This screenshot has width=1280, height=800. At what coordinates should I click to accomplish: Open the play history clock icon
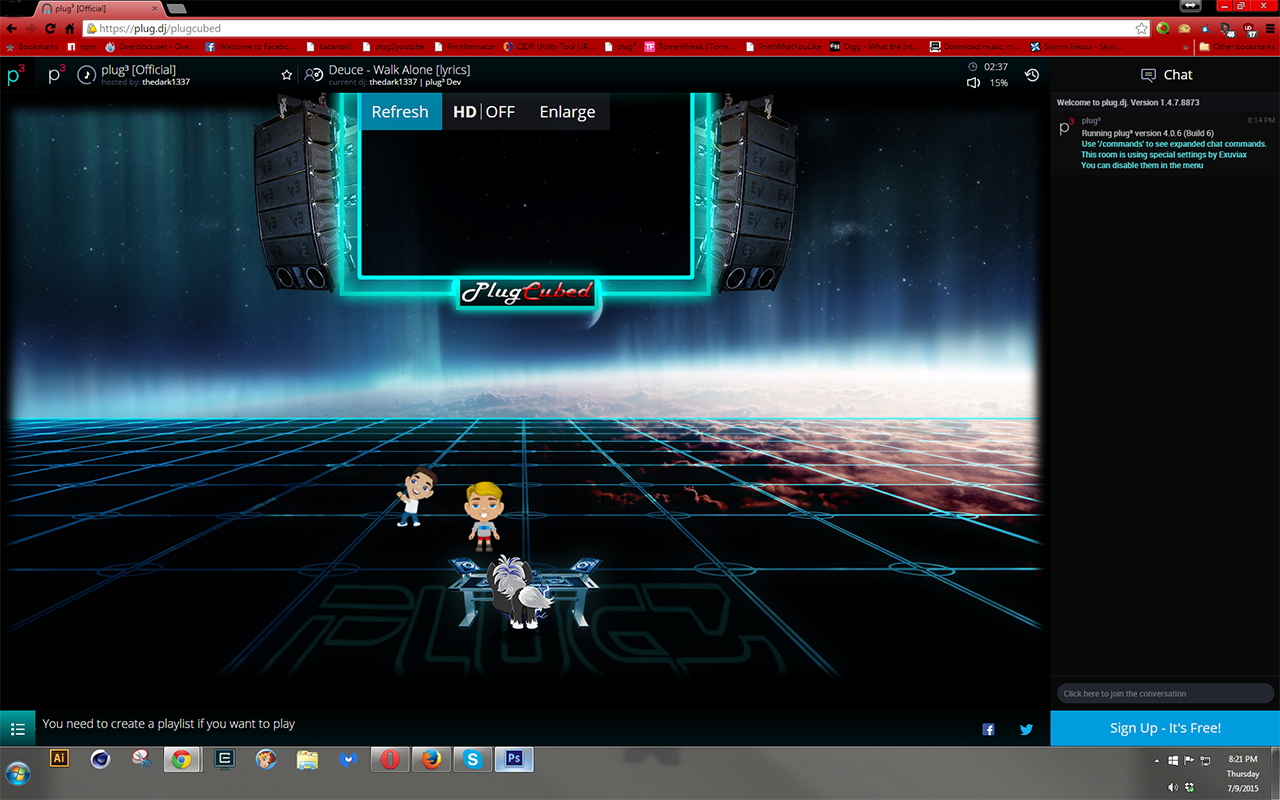coord(1032,75)
